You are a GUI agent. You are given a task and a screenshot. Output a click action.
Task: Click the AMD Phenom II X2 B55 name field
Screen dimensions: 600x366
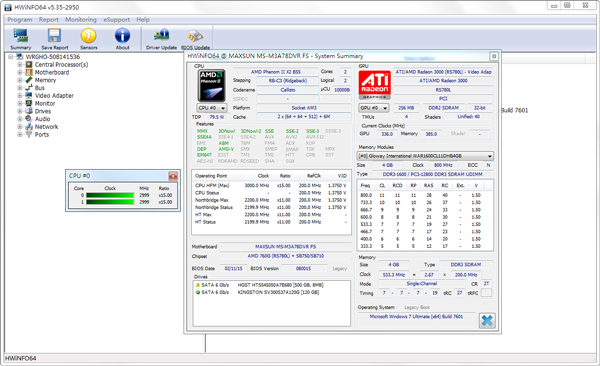click(276, 72)
